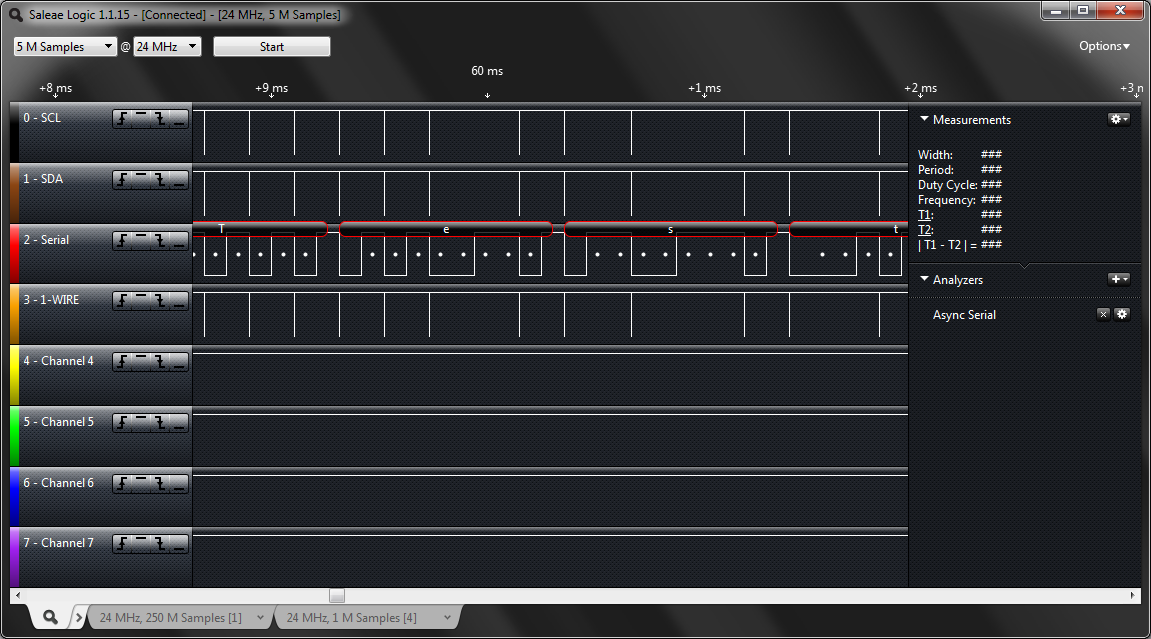1151x639 pixels.
Task: Set falling edge trigger on 0 - SCL
Action: (160, 119)
